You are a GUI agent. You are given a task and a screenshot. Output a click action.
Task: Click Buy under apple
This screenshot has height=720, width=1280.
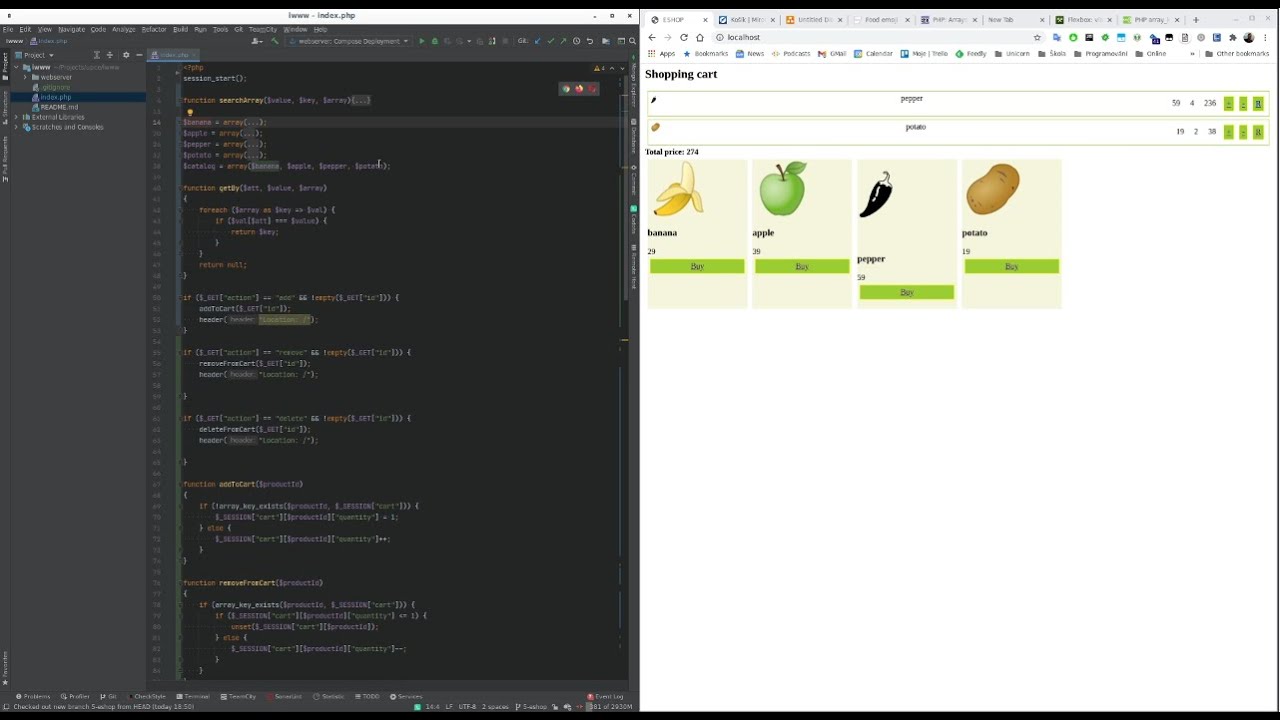point(802,266)
